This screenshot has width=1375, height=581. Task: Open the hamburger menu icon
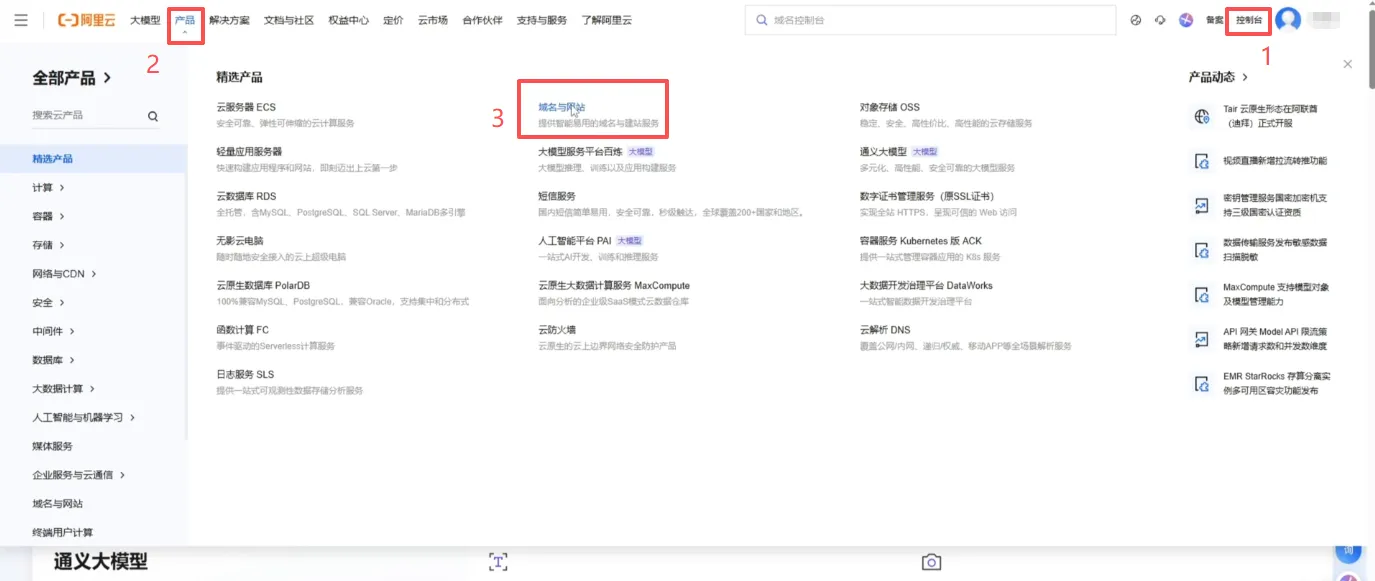[x=21, y=20]
